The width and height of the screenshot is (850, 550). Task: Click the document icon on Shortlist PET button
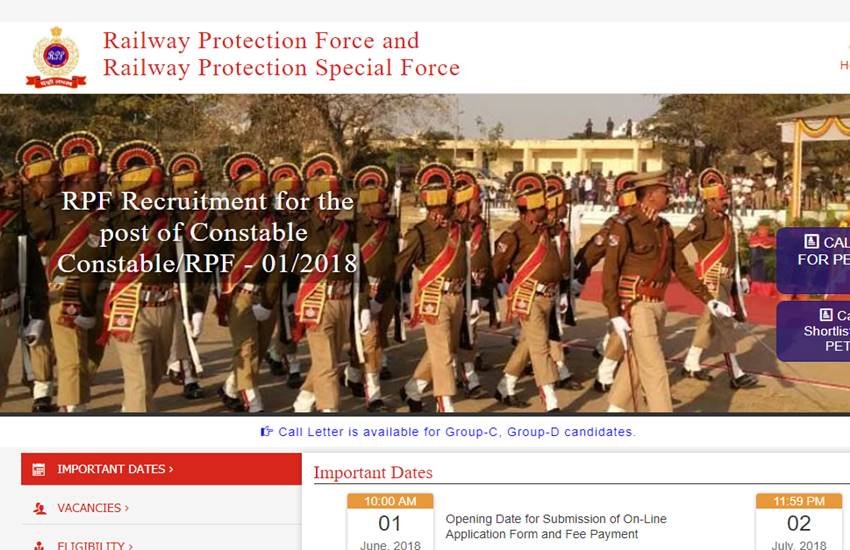tap(826, 315)
